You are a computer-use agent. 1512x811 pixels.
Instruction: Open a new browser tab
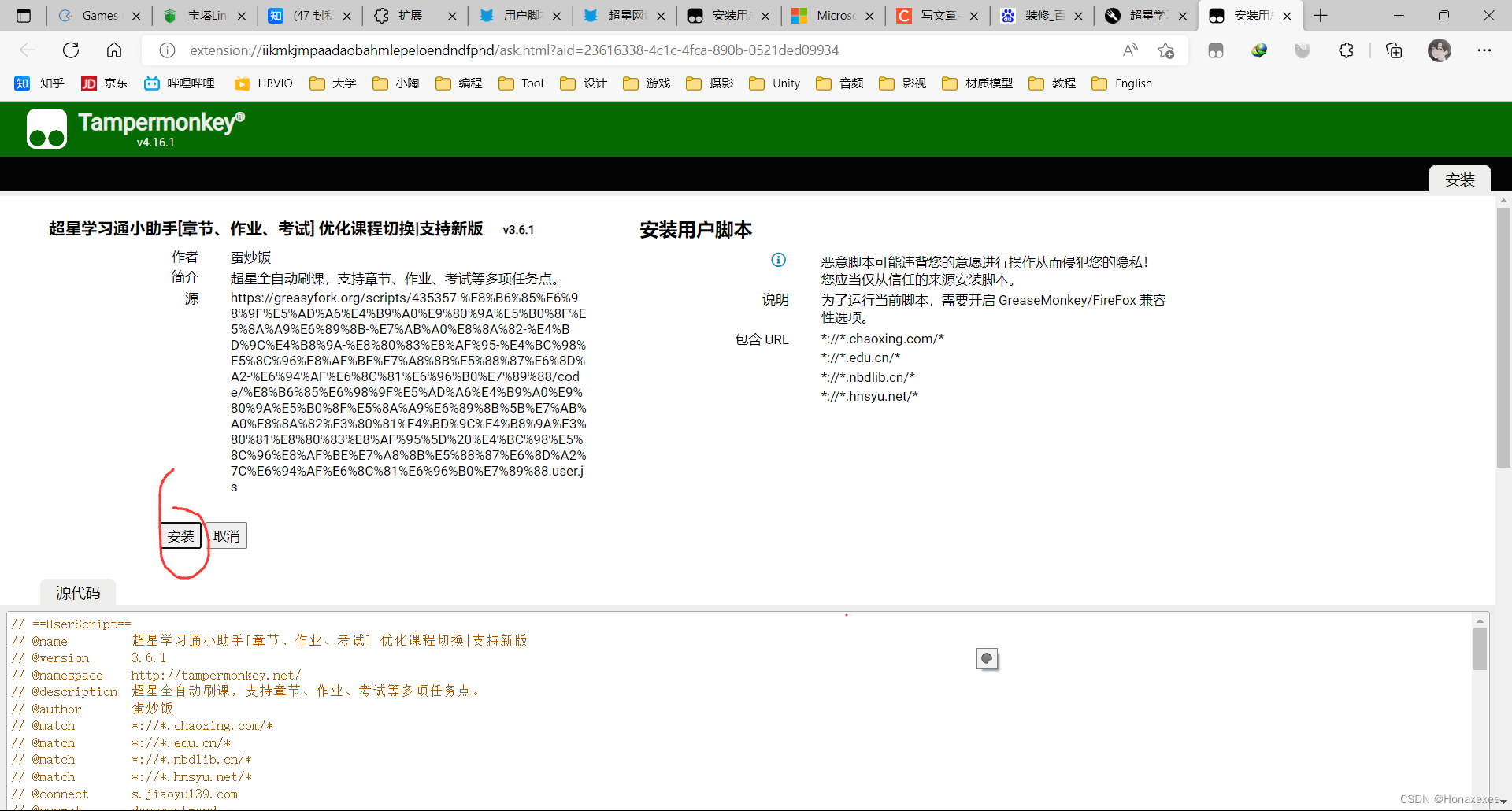point(1321,16)
